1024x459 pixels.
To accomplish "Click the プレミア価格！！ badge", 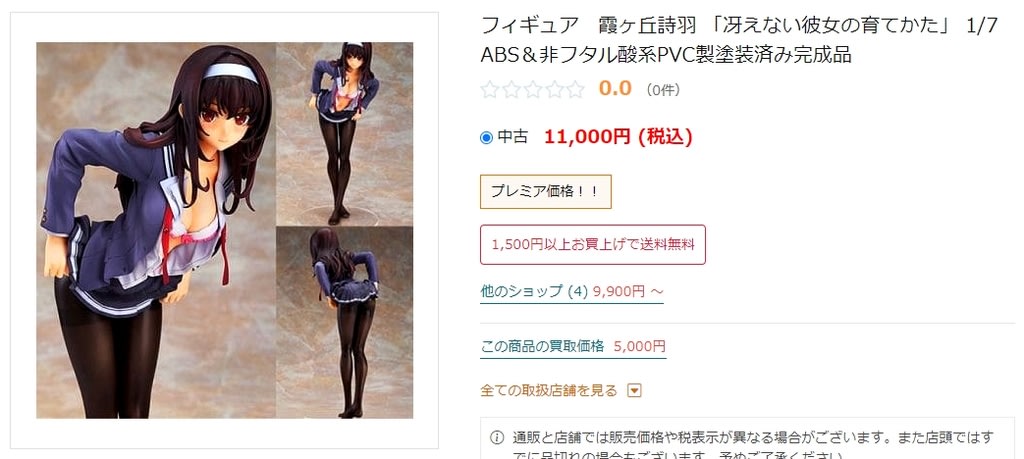I will 546,191.
